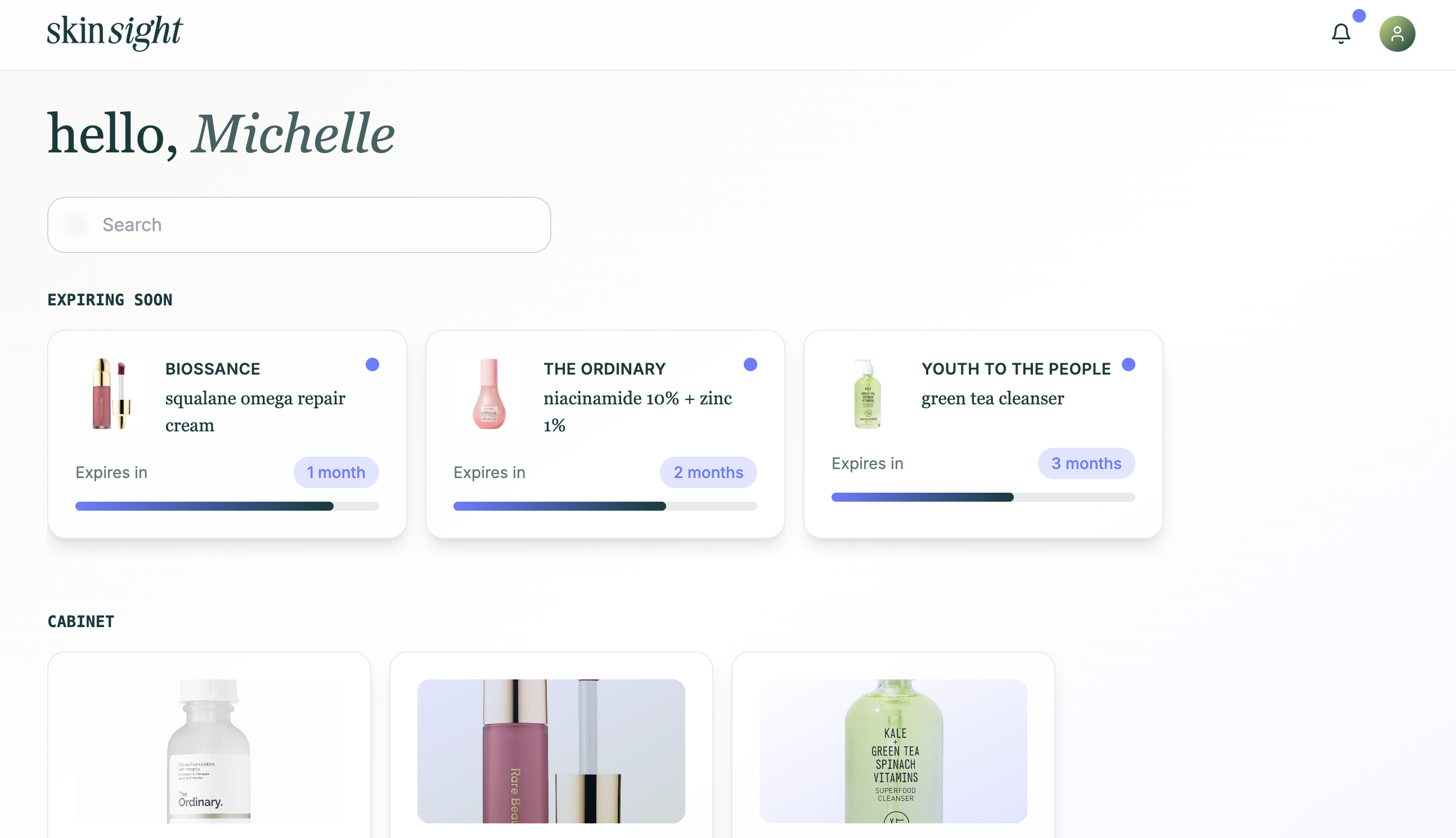Open the Rare Beauty cabinet thumbnail

551,750
